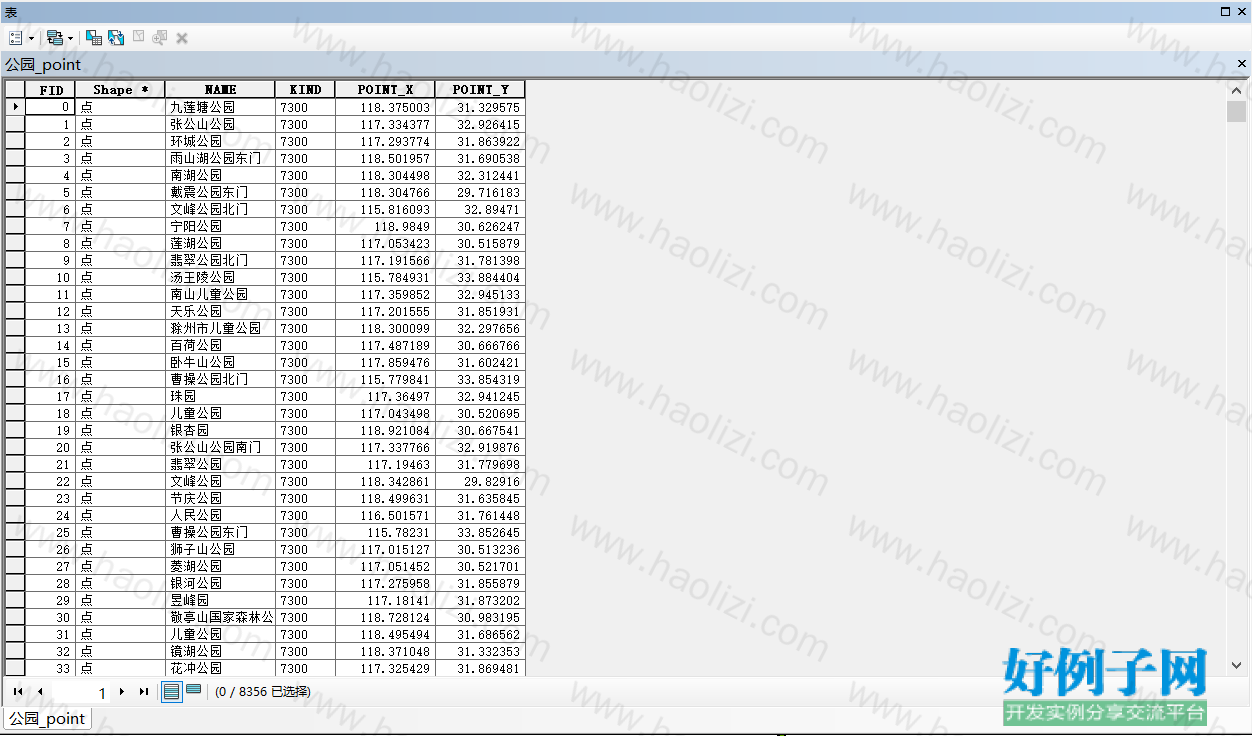Viewport: 1252px width, 736px height.
Task: Click cell 卧牛山公园
Action: 220,362
